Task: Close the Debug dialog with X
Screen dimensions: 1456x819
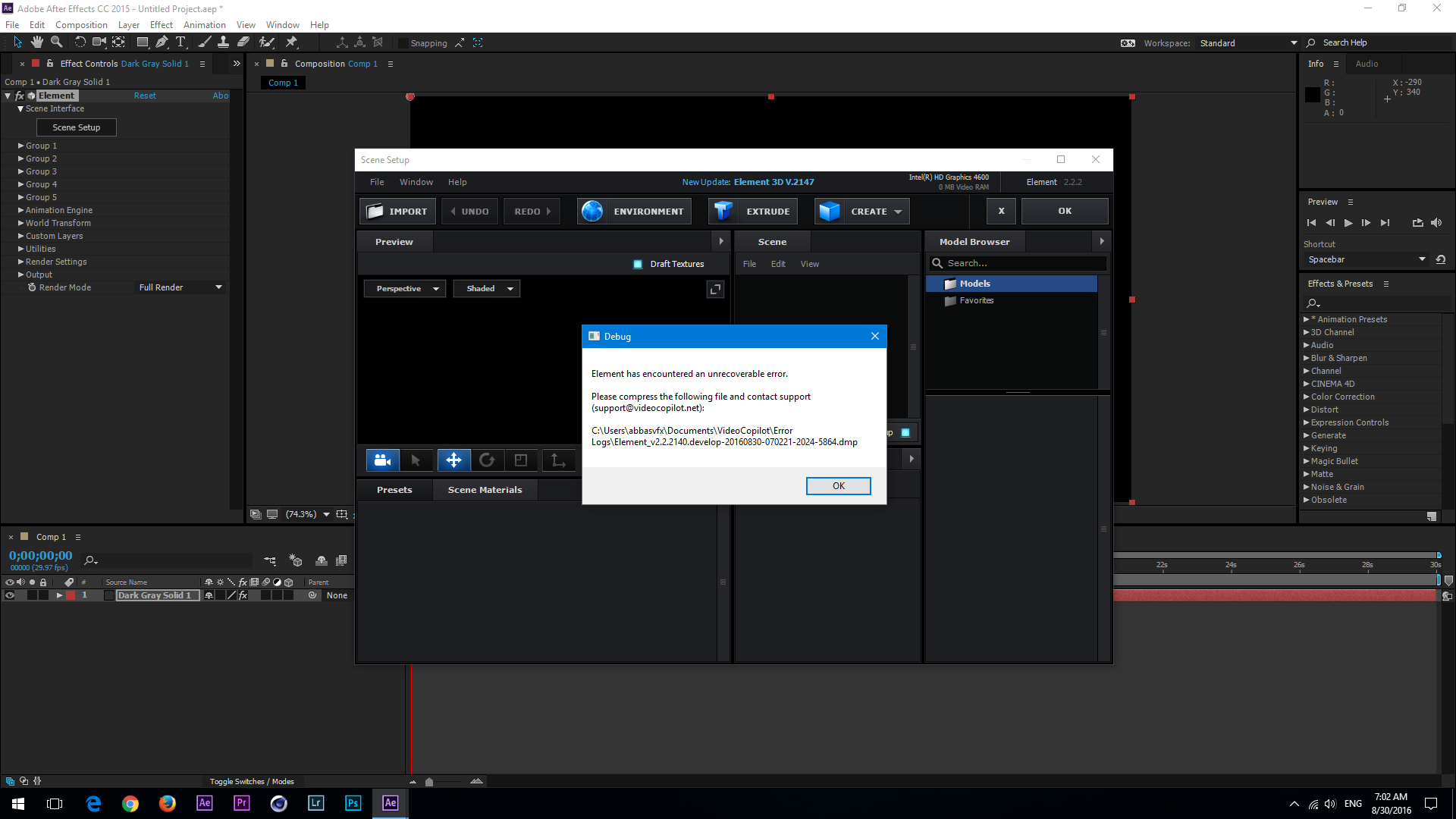Action: point(875,336)
